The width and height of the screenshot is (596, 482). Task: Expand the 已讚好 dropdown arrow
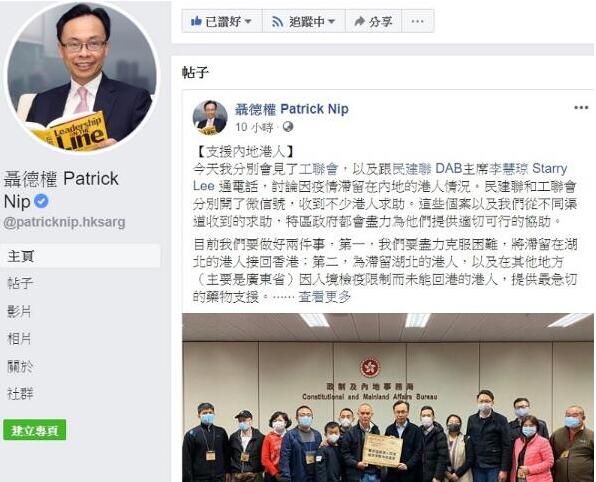248,22
